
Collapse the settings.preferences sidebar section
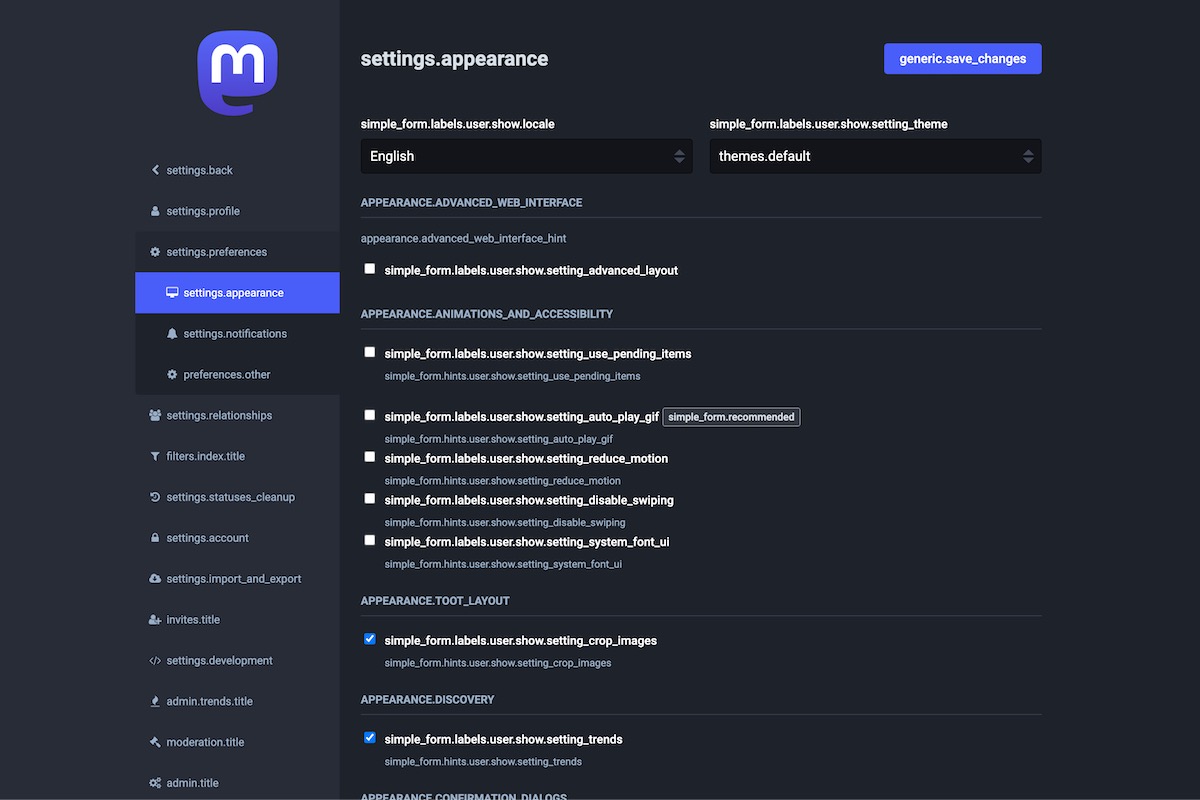[216, 252]
